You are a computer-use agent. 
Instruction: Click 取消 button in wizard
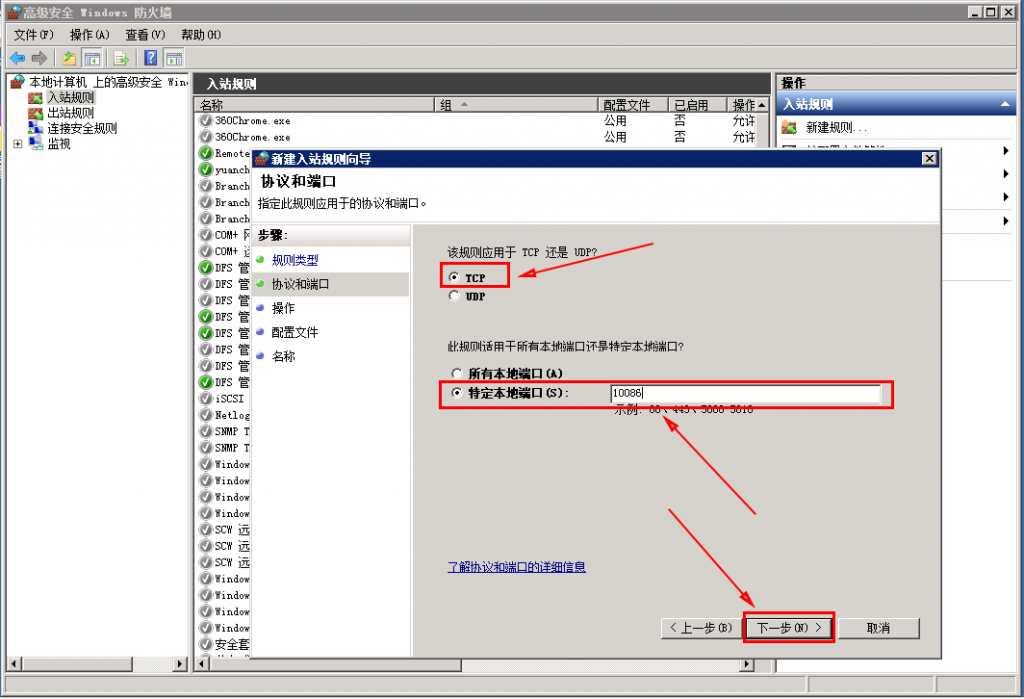click(878, 628)
